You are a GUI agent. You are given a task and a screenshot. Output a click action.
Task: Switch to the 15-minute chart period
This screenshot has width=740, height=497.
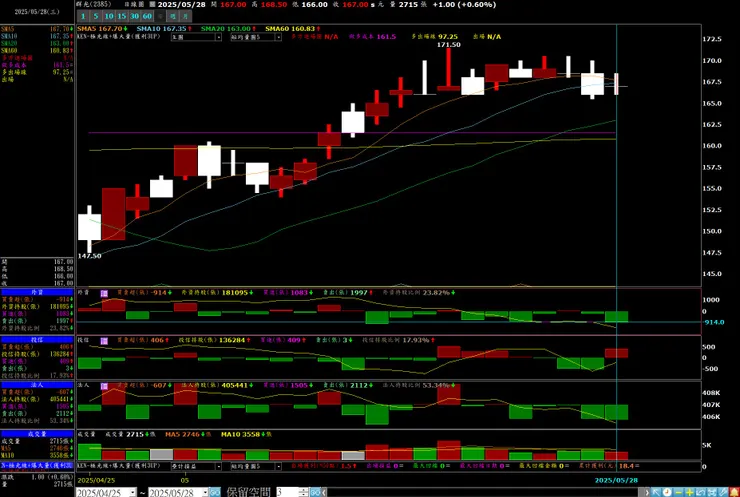point(122,16)
